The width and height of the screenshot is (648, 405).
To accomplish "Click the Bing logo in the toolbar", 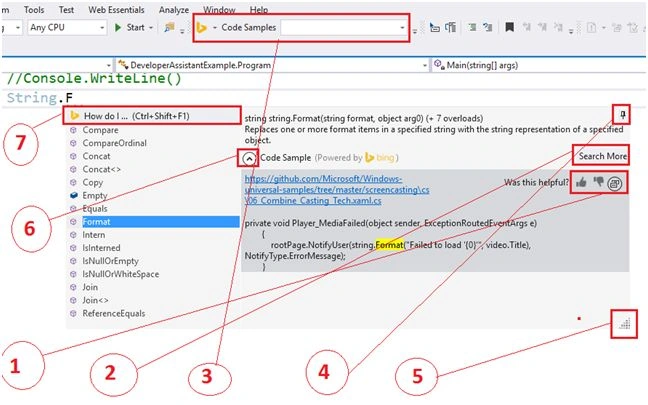I will pos(201,28).
